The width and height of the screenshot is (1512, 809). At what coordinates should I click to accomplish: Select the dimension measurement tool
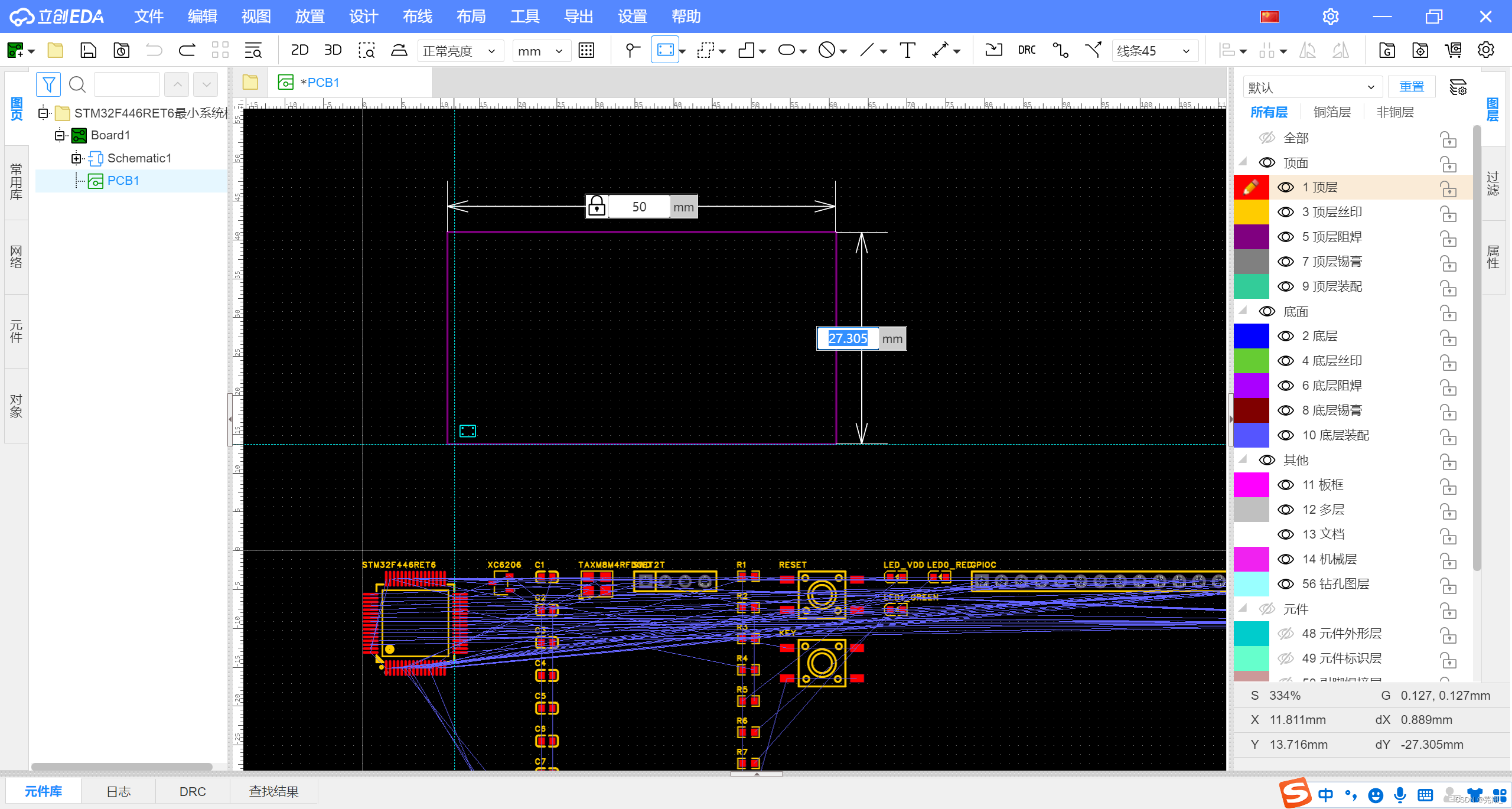(x=940, y=50)
